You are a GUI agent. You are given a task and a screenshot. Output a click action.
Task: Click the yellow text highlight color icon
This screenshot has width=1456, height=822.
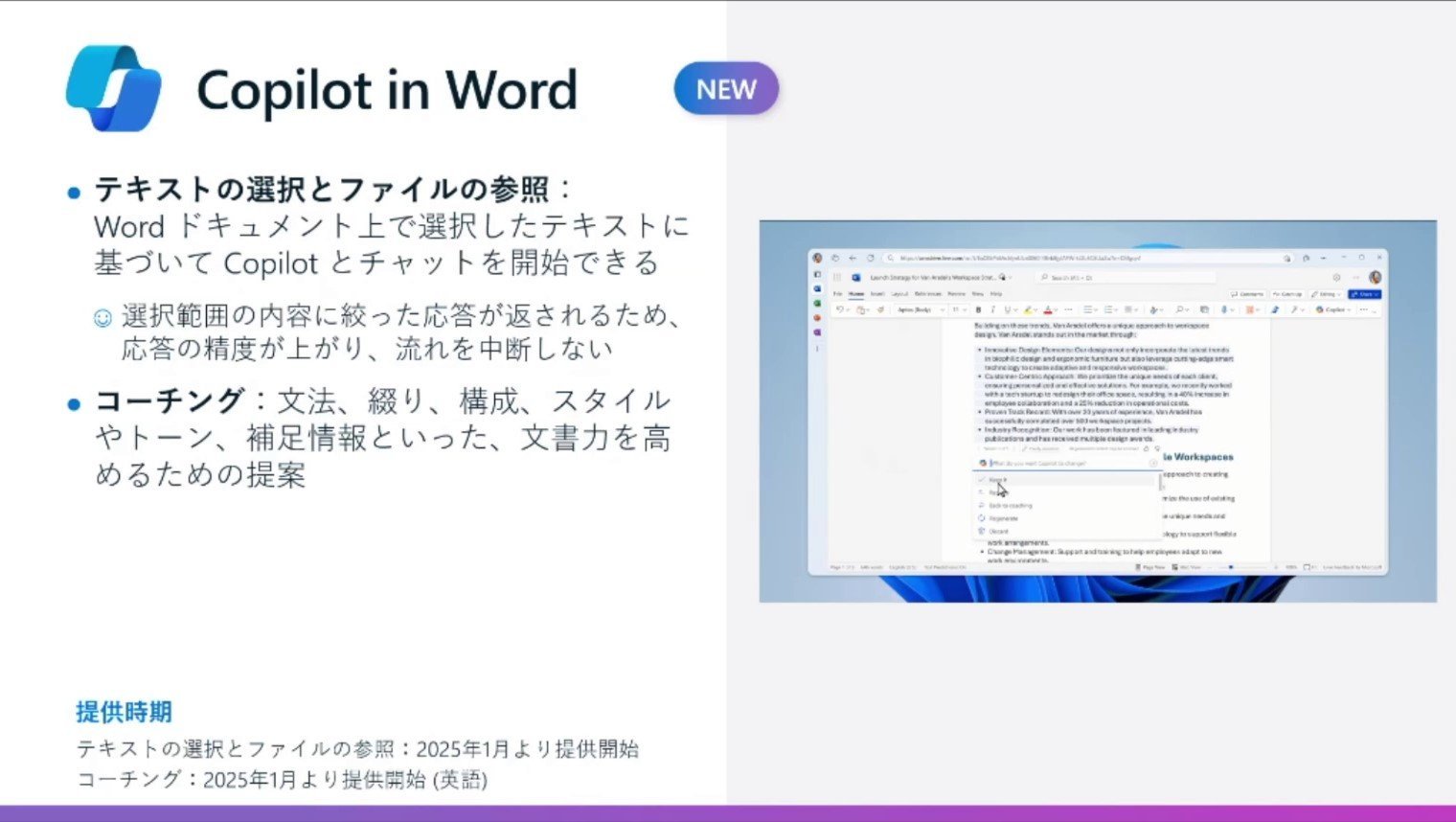1027,309
